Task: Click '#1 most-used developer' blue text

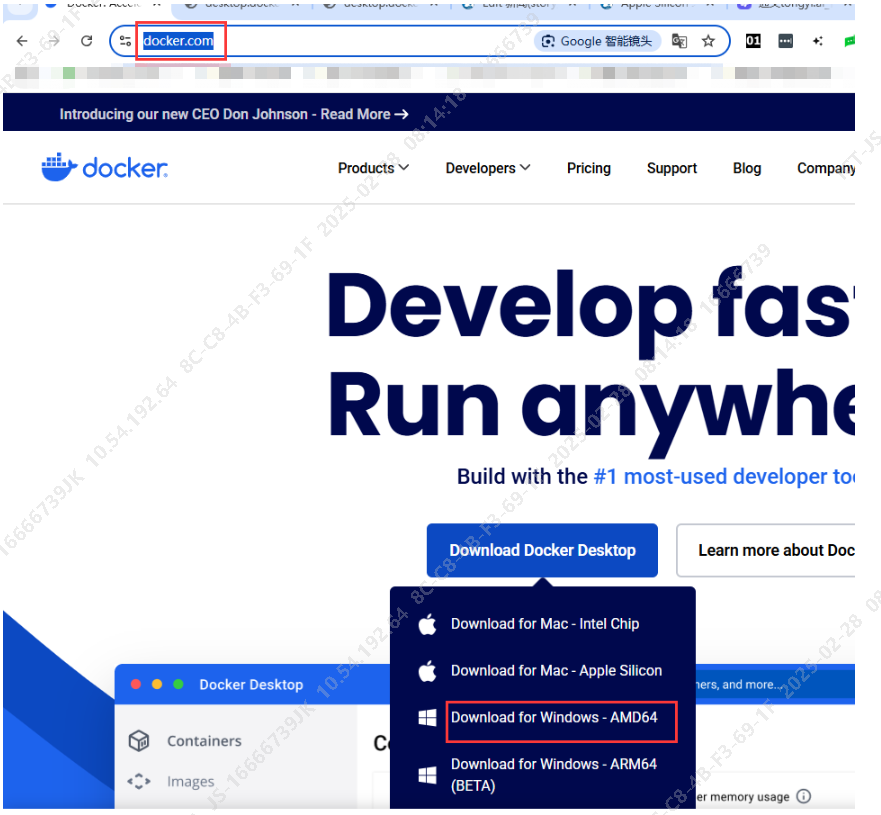Action: (x=724, y=476)
